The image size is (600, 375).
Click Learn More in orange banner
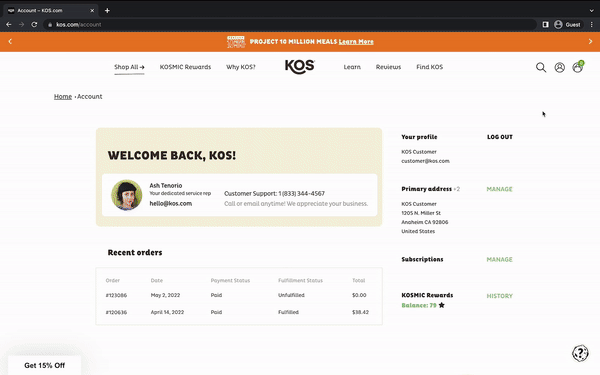tap(356, 42)
